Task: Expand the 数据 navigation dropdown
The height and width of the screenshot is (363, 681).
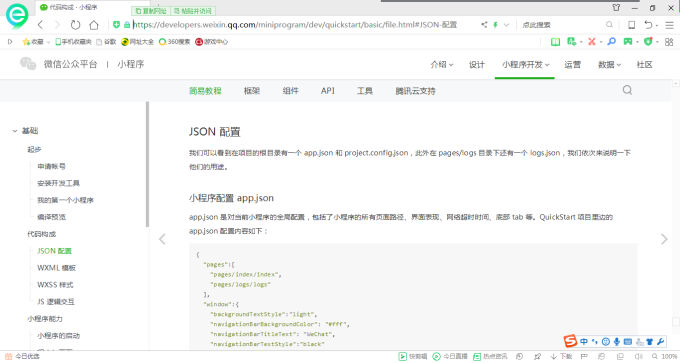Action: pos(609,65)
